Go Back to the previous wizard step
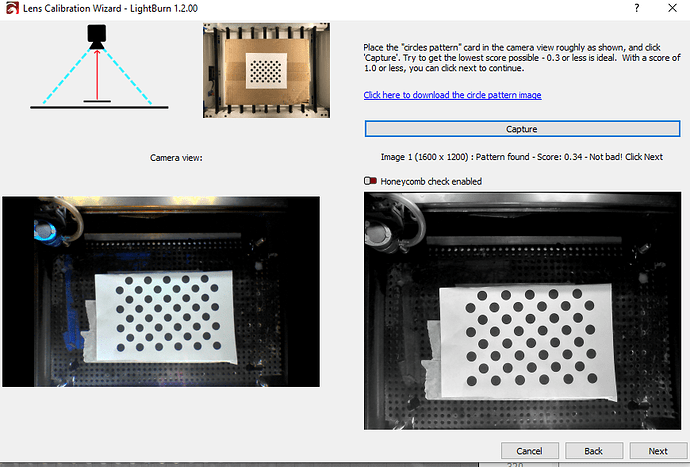This screenshot has width=690, height=467. pos(594,451)
